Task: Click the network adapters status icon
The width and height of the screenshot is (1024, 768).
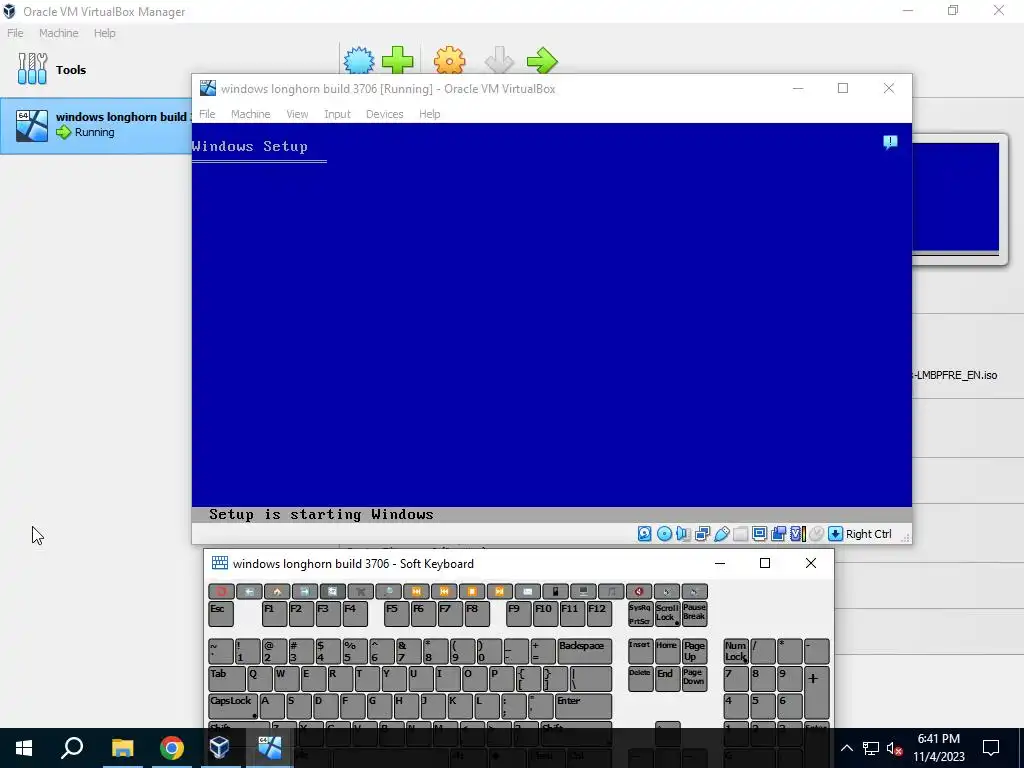Action: [703, 534]
